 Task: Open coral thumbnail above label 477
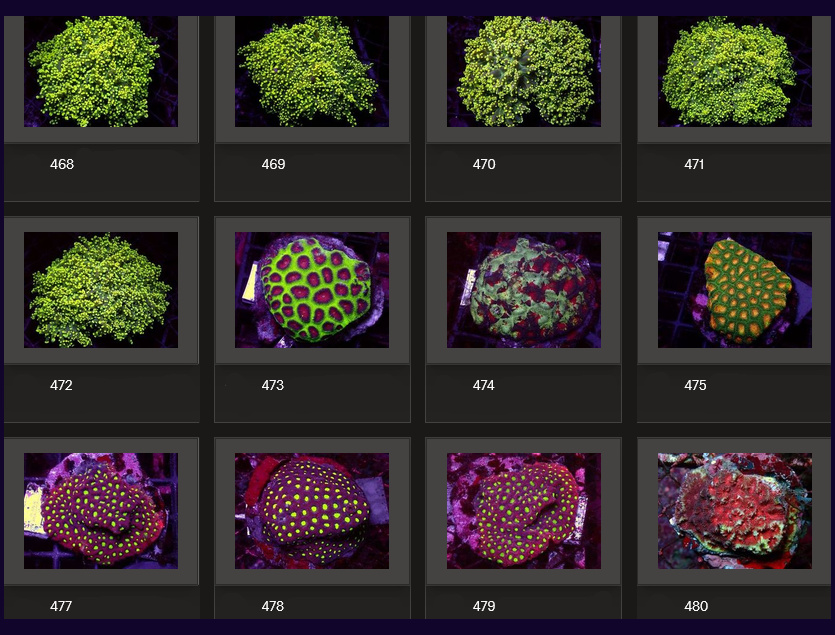point(101,511)
